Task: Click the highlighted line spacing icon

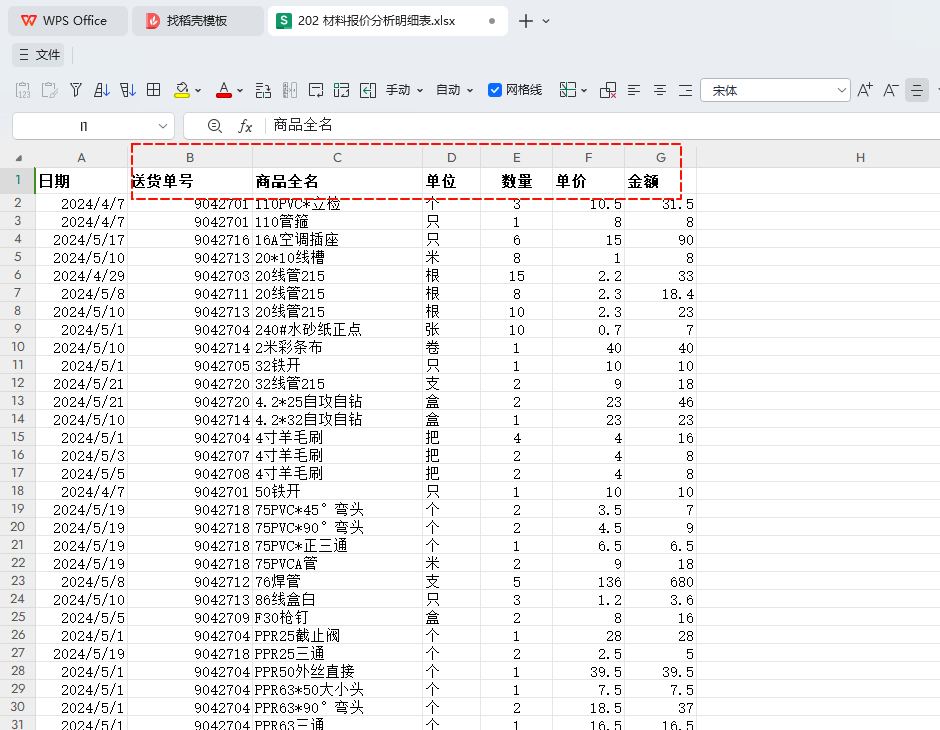Action: [917, 91]
